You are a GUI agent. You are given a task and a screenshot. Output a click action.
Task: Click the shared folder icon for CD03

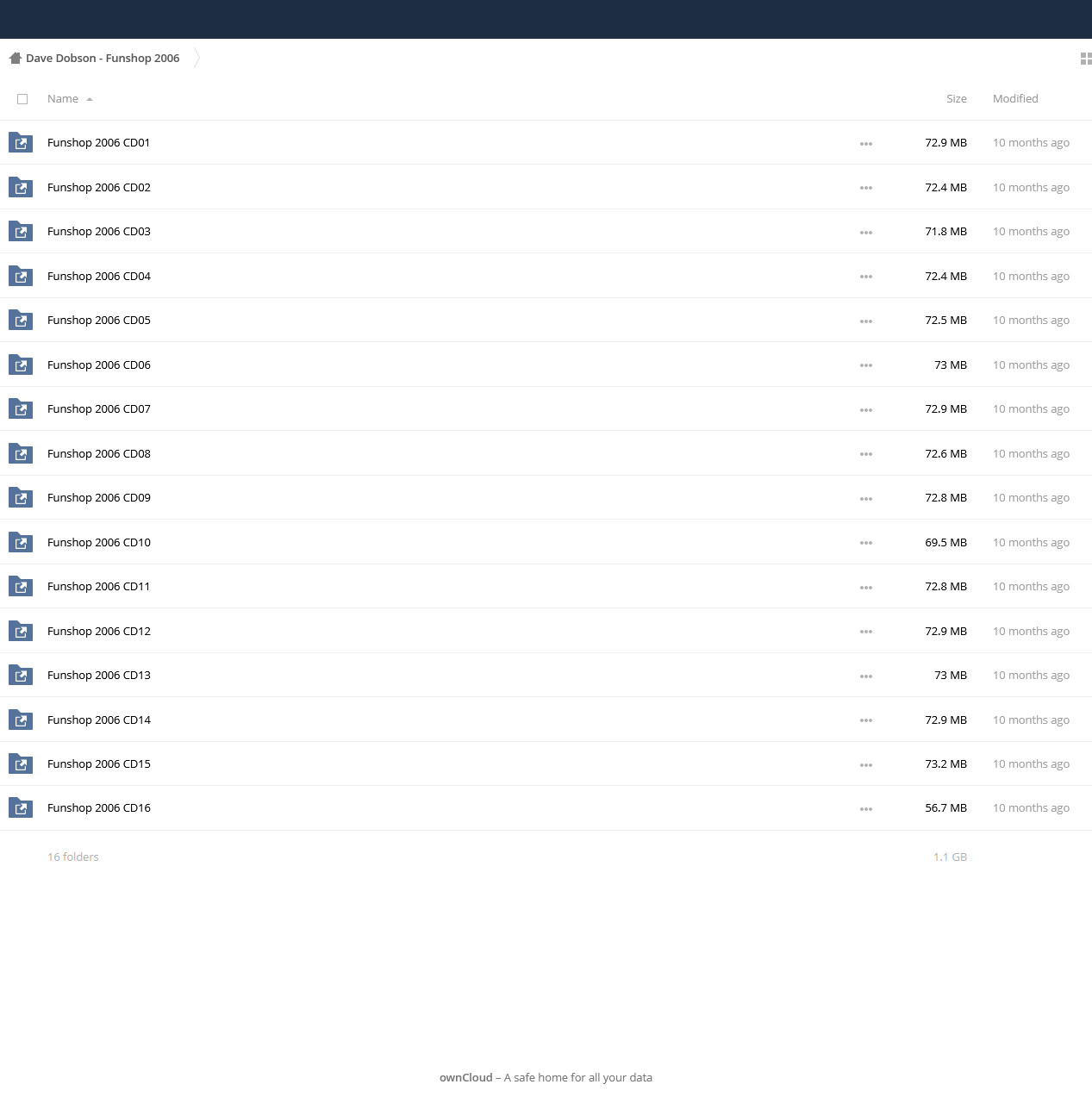pyautogui.click(x=21, y=231)
